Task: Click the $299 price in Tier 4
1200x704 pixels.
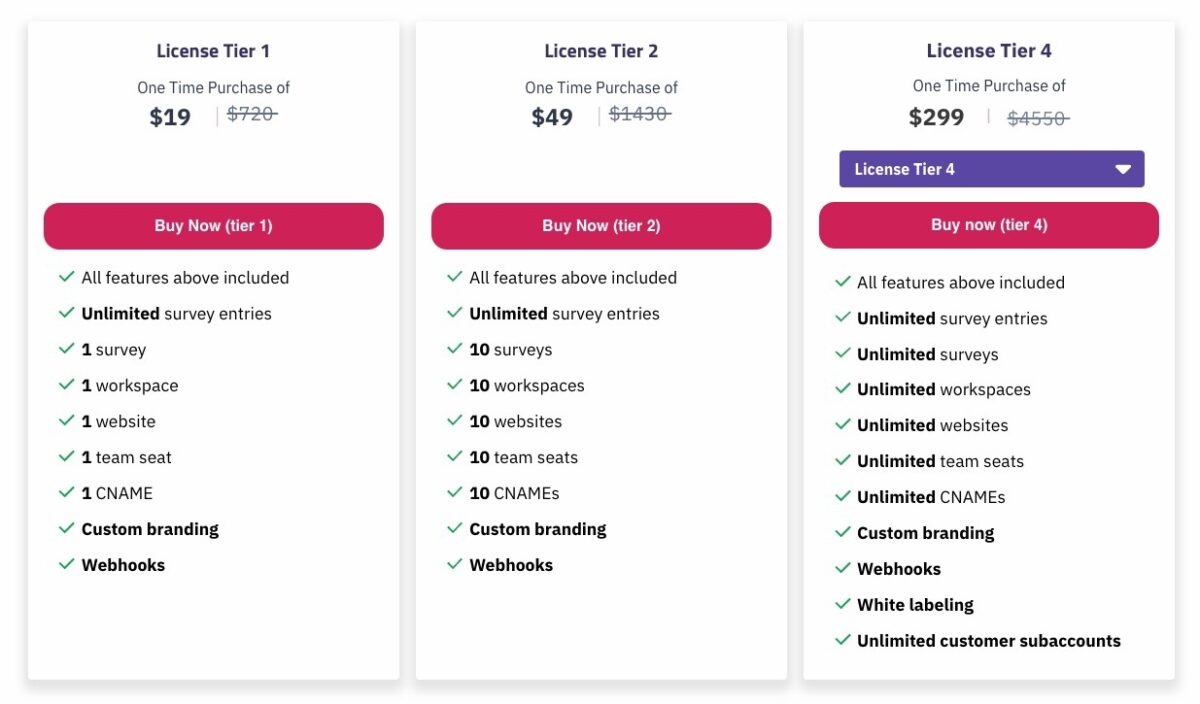Action: tap(936, 117)
